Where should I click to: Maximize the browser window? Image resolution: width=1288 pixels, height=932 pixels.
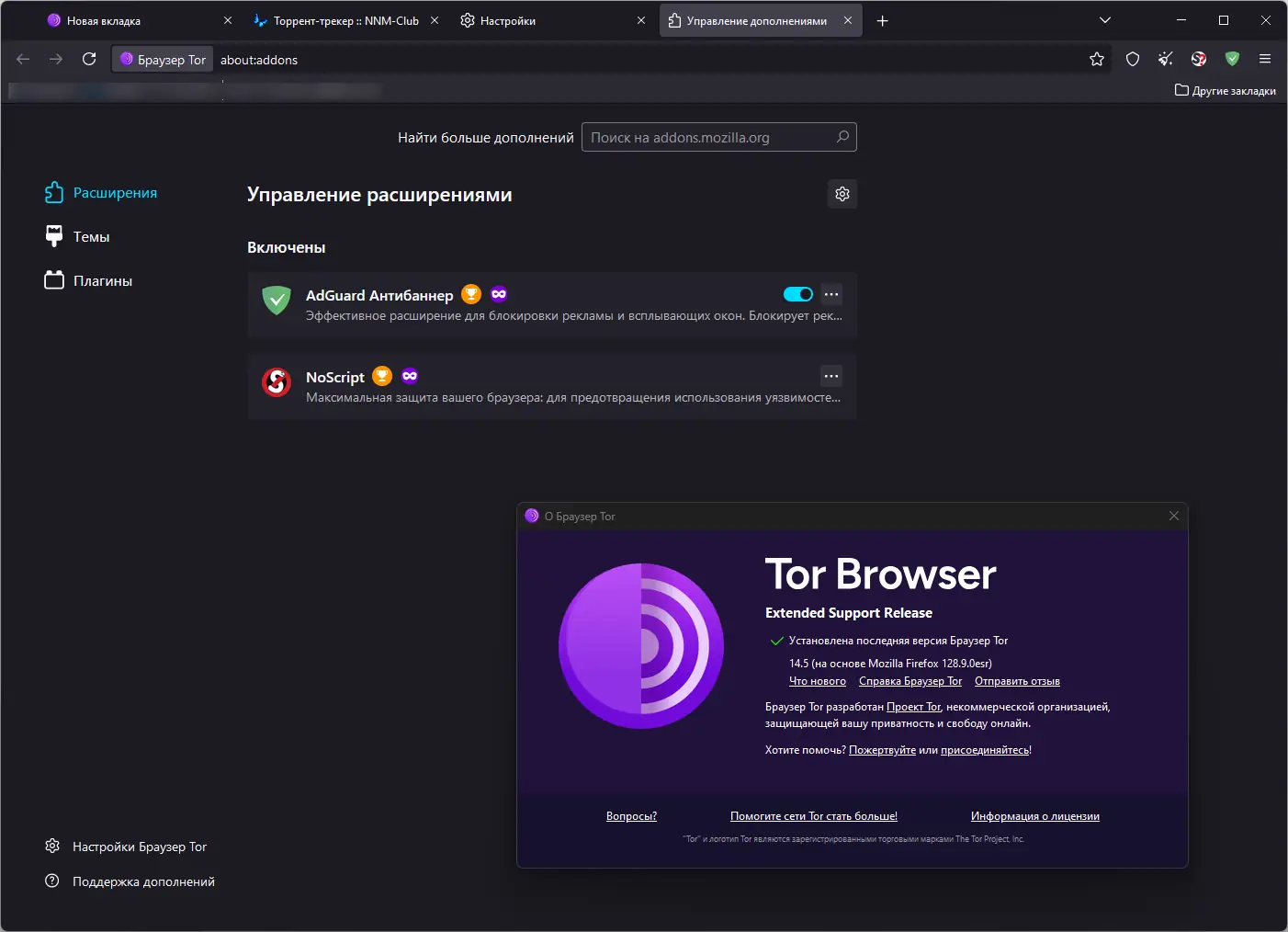pyautogui.click(x=1224, y=20)
